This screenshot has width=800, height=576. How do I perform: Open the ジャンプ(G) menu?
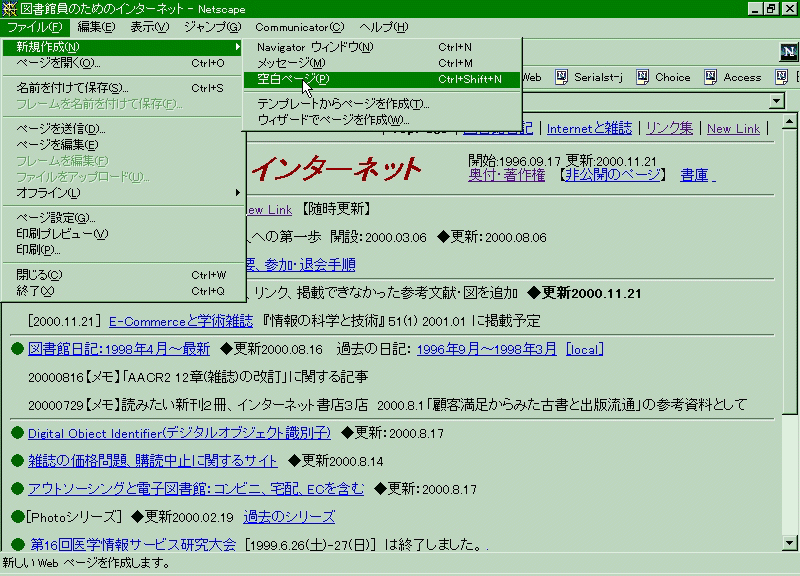click(212, 27)
